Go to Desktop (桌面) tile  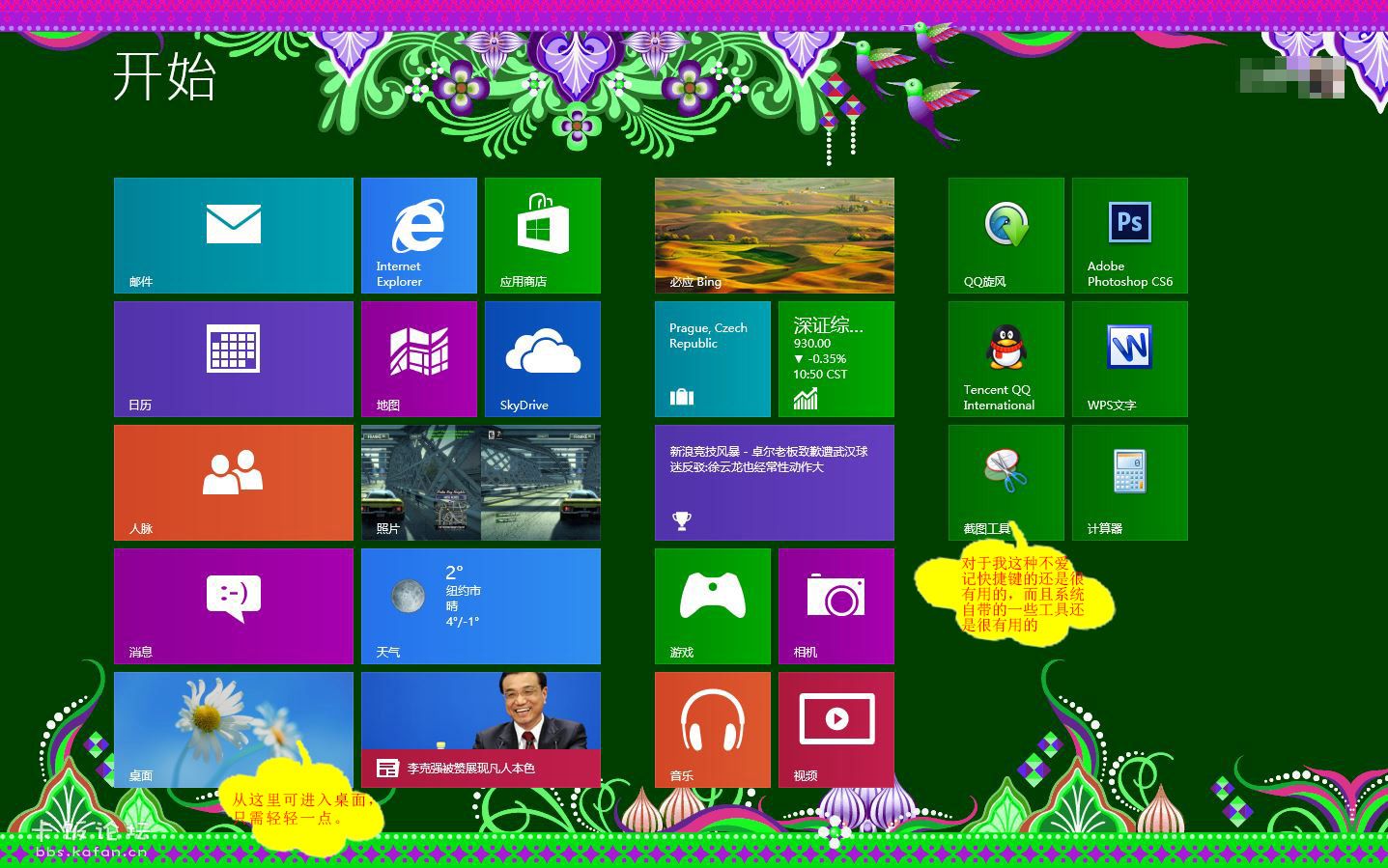point(234,730)
